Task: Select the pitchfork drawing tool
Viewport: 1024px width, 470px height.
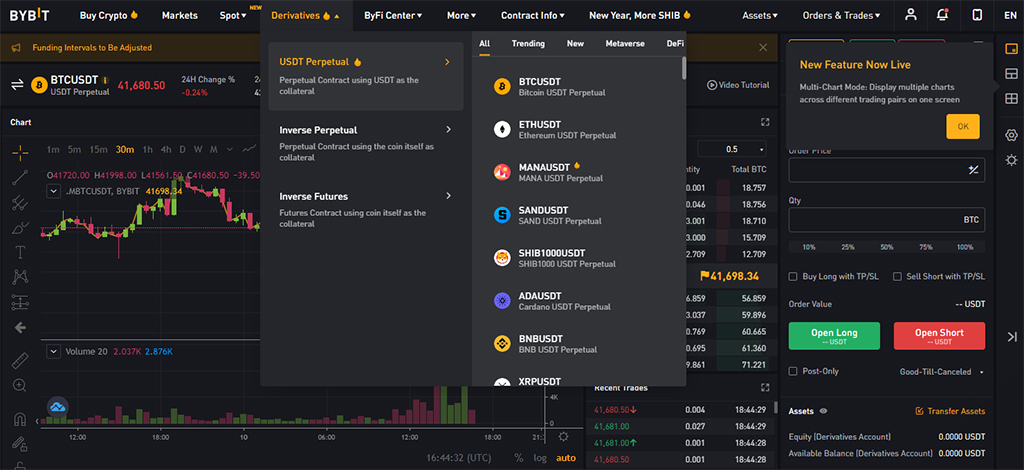Action: [x=20, y=202]
